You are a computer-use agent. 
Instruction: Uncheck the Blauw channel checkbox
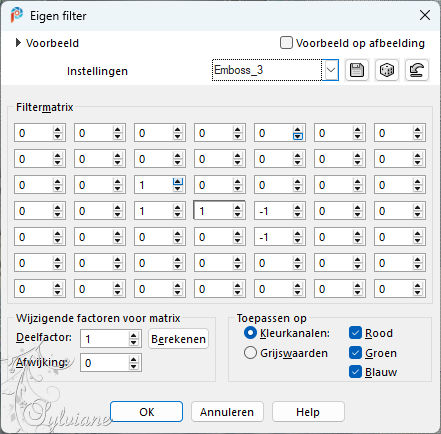[x=355, y=372]
